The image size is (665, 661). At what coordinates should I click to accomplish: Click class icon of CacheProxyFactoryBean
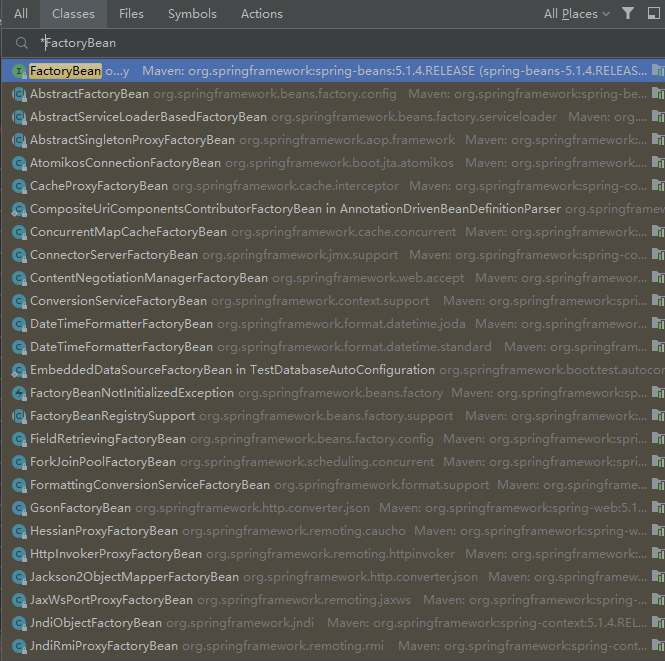tap(19, 186)
